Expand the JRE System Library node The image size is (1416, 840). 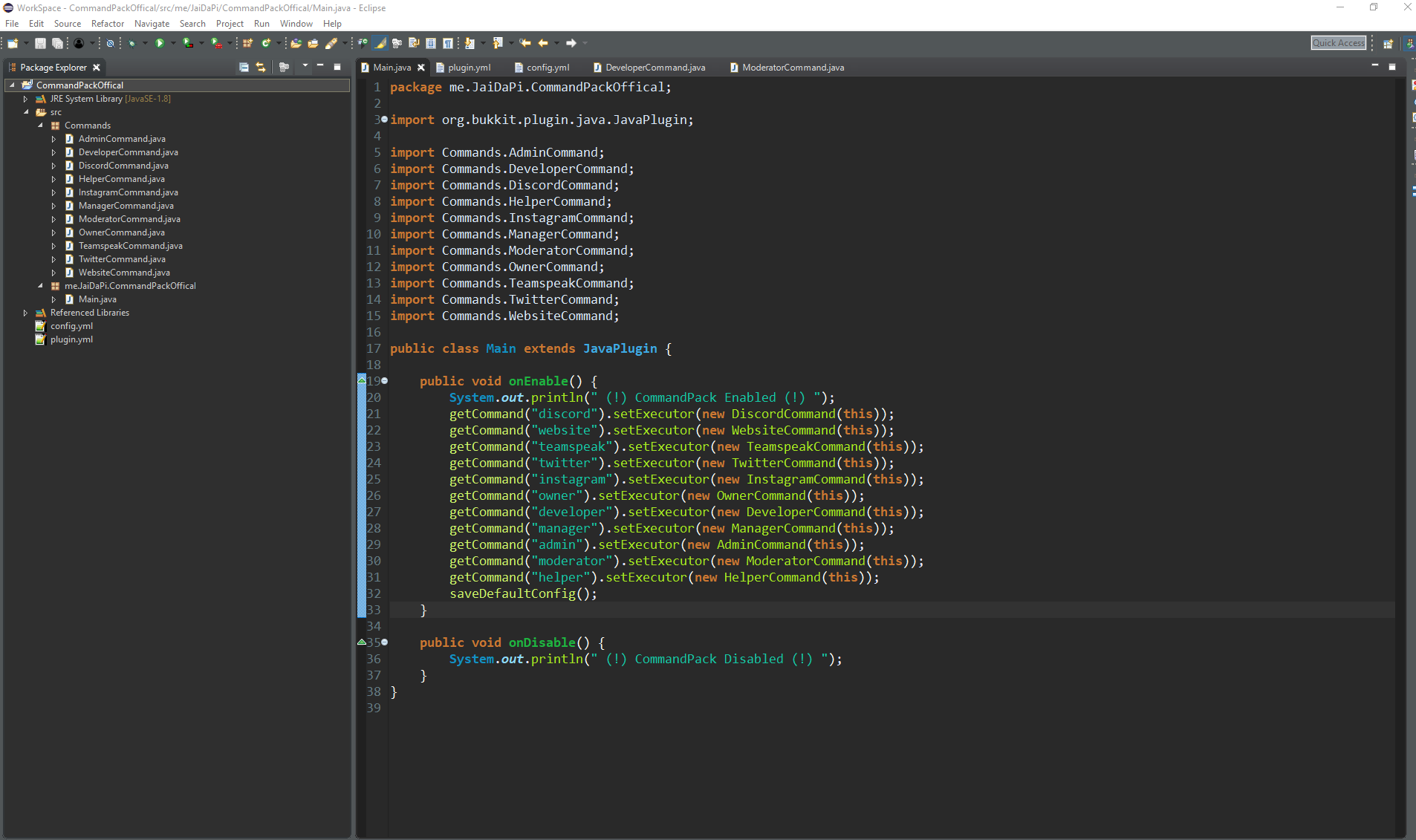click(x=25, y=99)
